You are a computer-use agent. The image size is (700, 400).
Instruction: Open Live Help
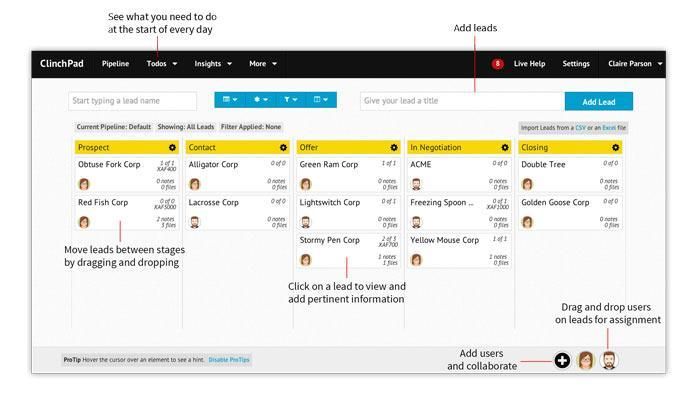click(529, 64)
